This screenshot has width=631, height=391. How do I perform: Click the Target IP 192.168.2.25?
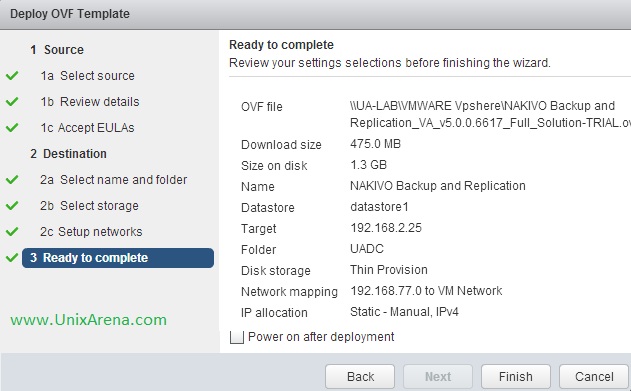(386, 228)
